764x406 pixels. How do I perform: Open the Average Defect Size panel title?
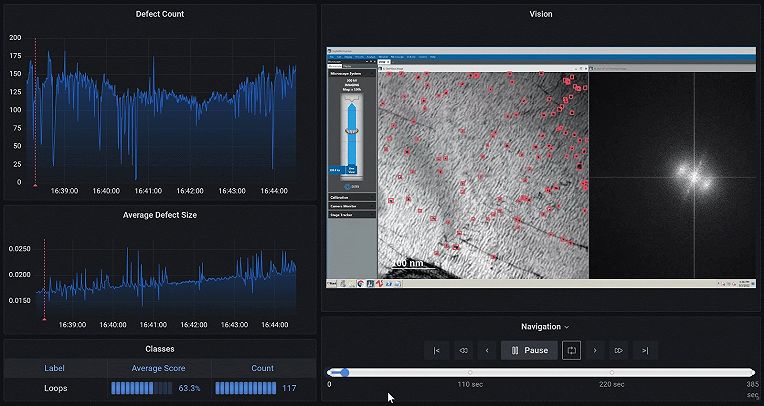tap(159, 215)
